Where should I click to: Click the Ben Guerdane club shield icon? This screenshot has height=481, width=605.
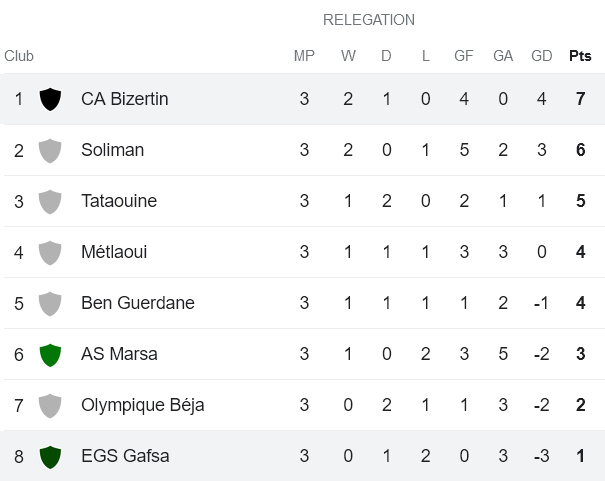[x=50, y=303]
